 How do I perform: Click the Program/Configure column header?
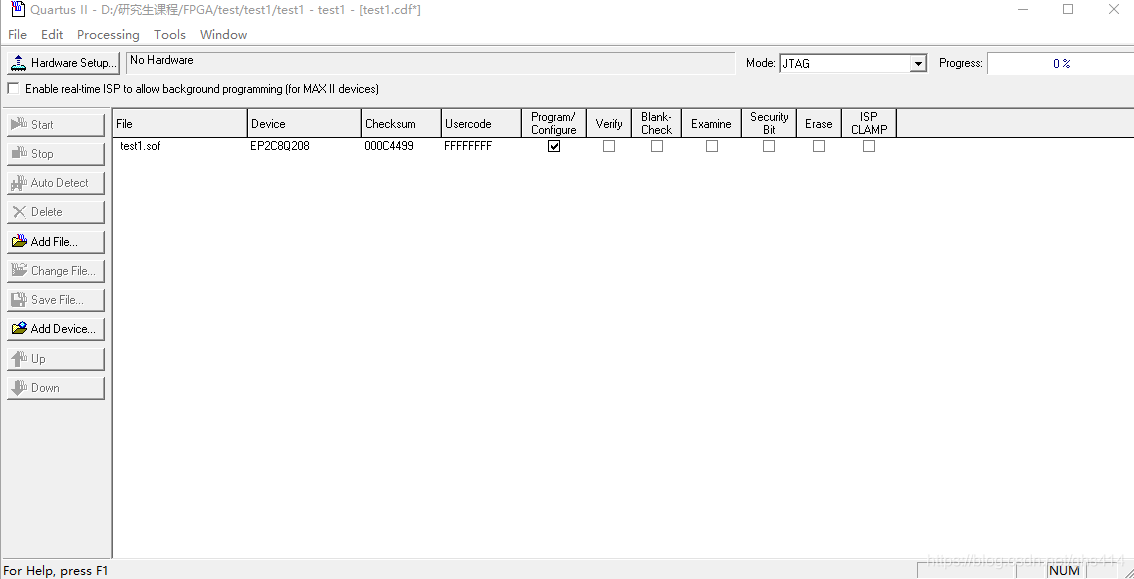point(554,124)
